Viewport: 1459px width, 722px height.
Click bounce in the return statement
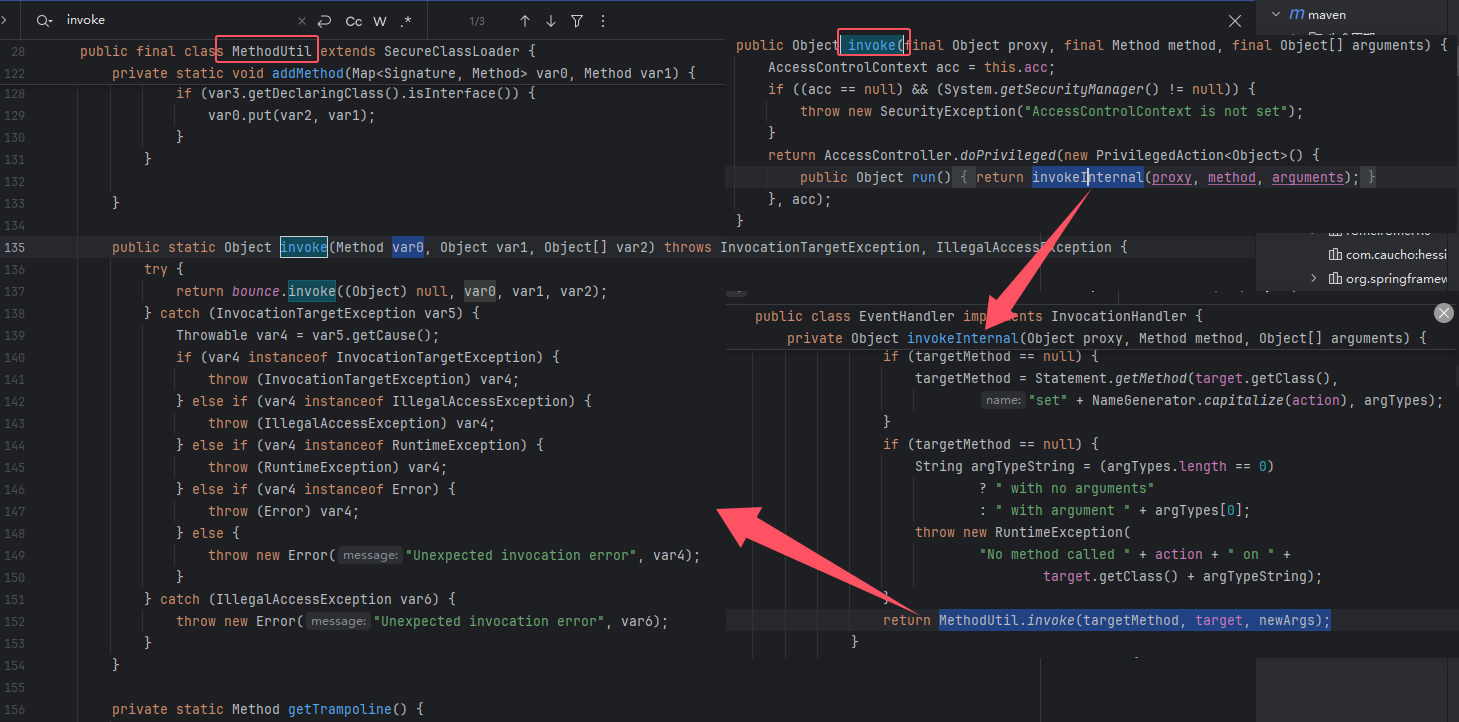256,291
